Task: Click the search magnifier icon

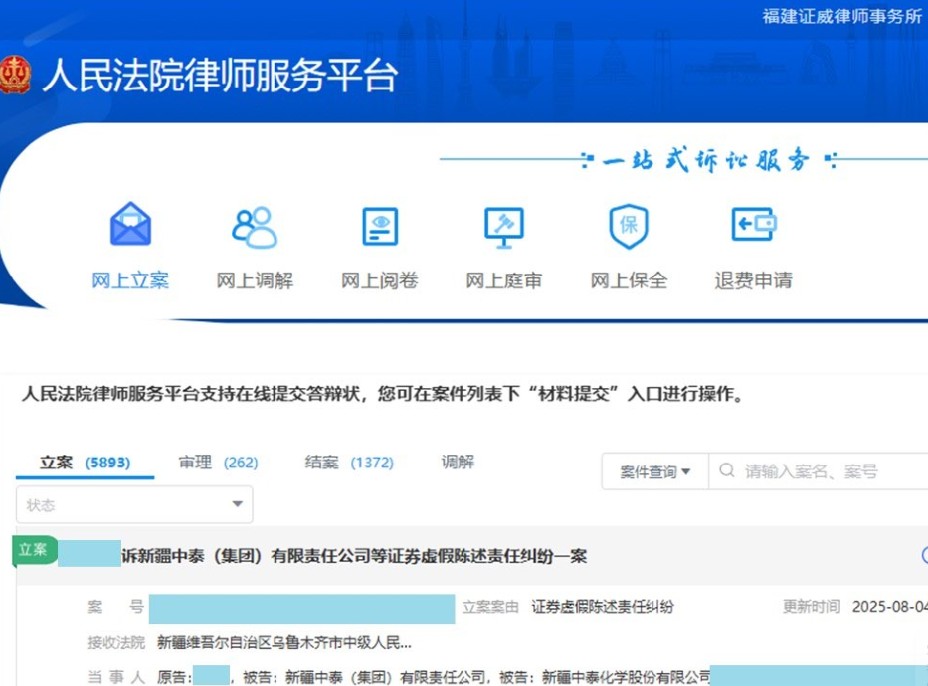Action: (727, 471)
